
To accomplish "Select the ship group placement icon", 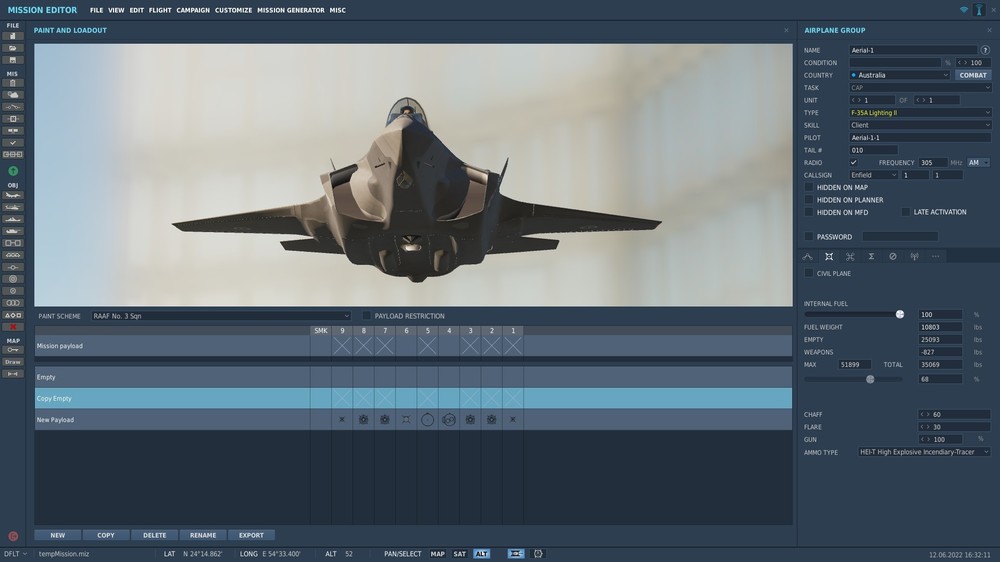I will [13, 219].
